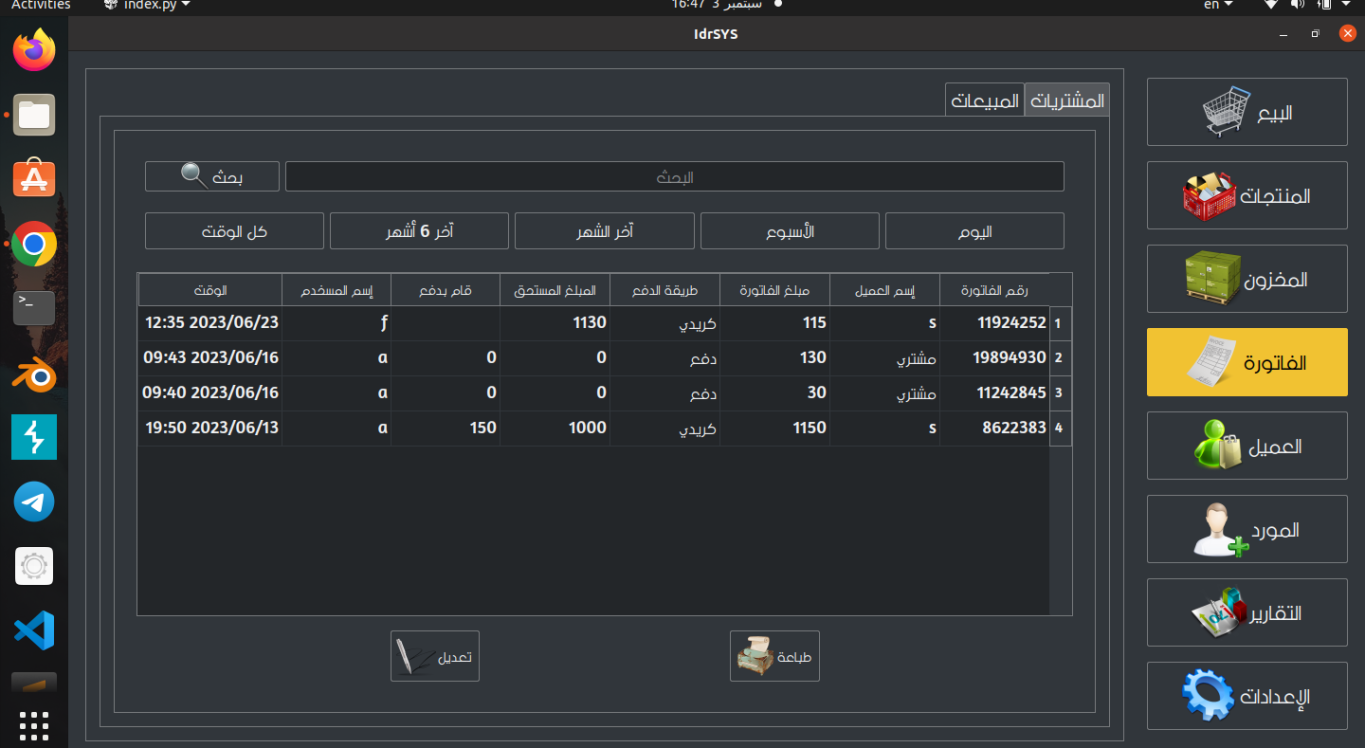This screenshot has width=1365, height=748.
Task: Sort by قام بدفع column header
Action: click(x=446, y=291)
